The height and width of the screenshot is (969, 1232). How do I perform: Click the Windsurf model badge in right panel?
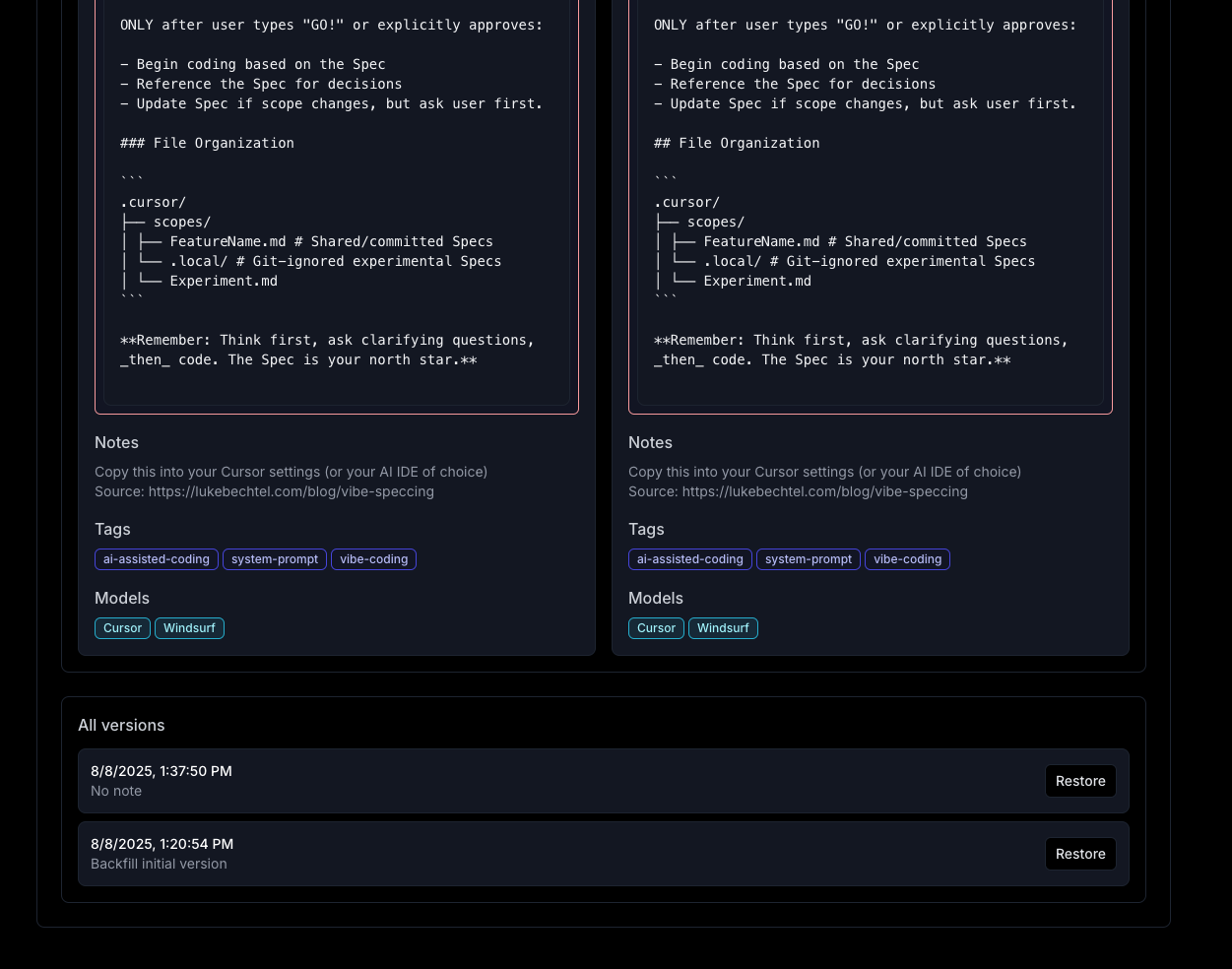point(723,628)
